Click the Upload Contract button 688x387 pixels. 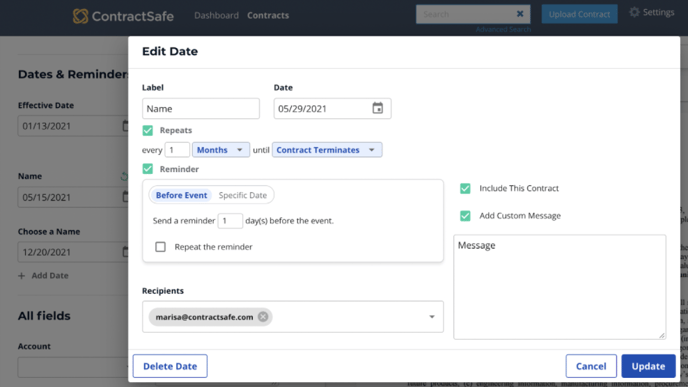tap(579, 14)
